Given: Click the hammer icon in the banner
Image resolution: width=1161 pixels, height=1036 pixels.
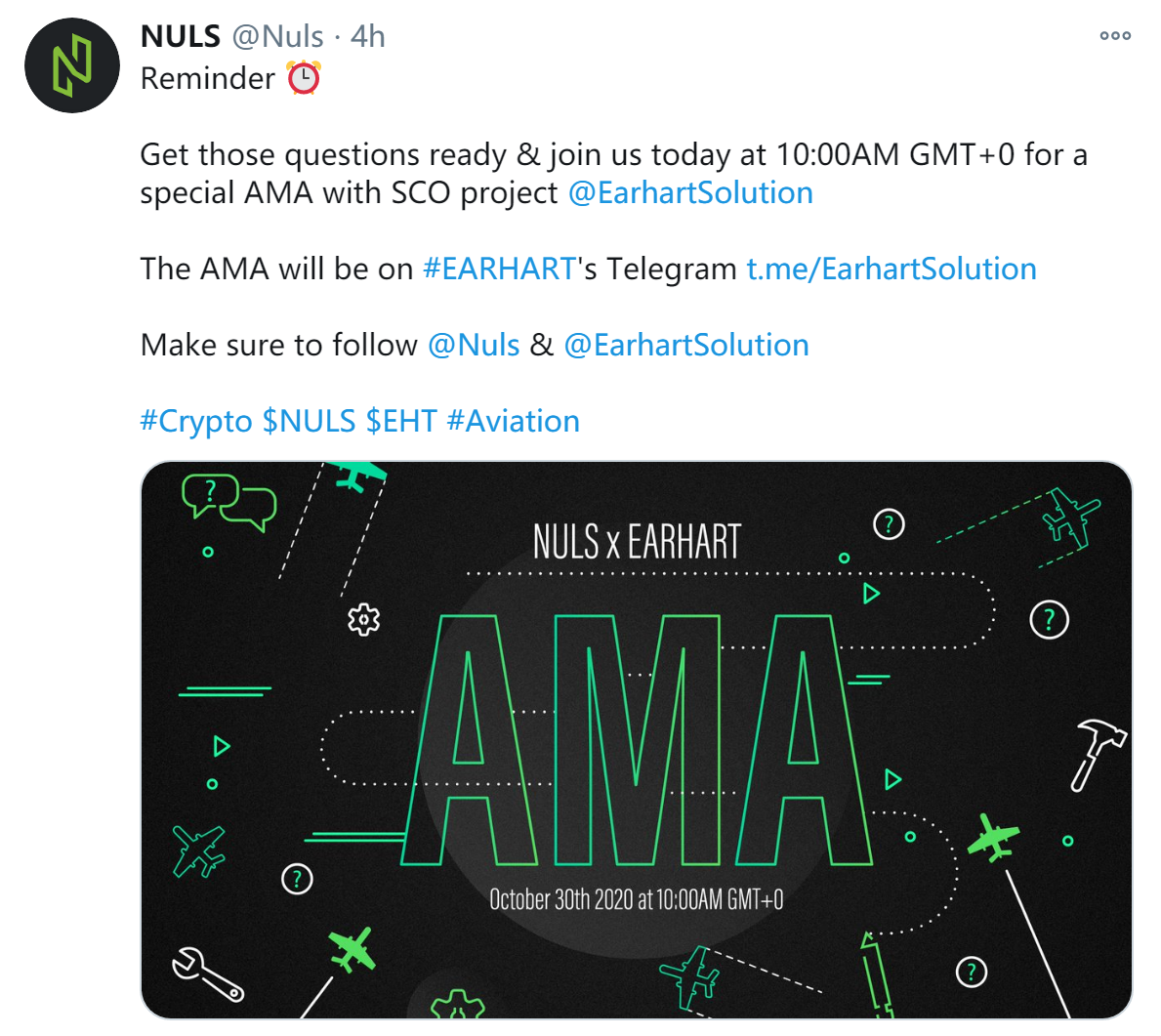Looking at the screenshot, I should click(x=1099, y=754).
